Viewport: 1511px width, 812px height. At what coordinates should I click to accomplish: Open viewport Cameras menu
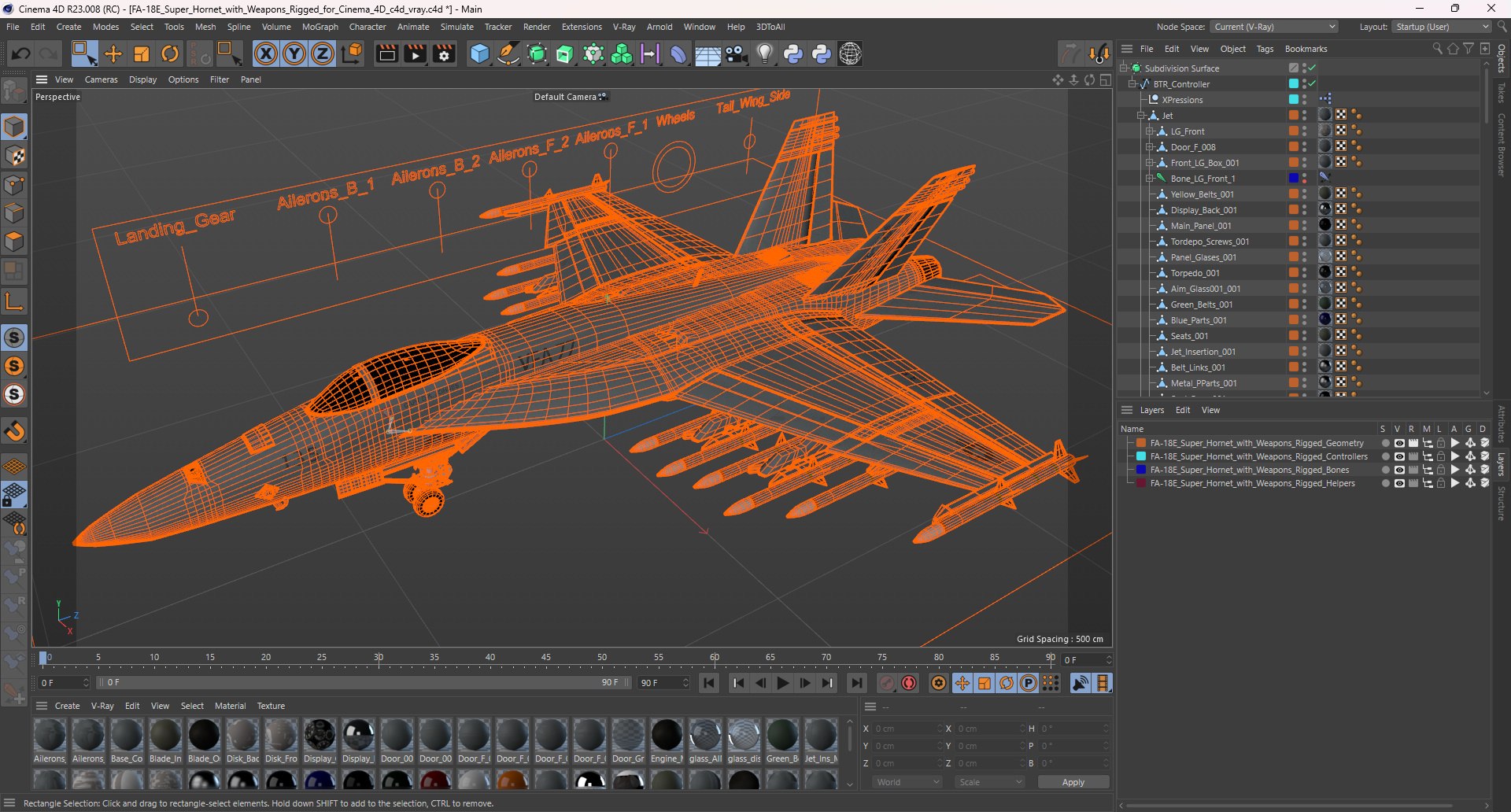click(101, 79)
